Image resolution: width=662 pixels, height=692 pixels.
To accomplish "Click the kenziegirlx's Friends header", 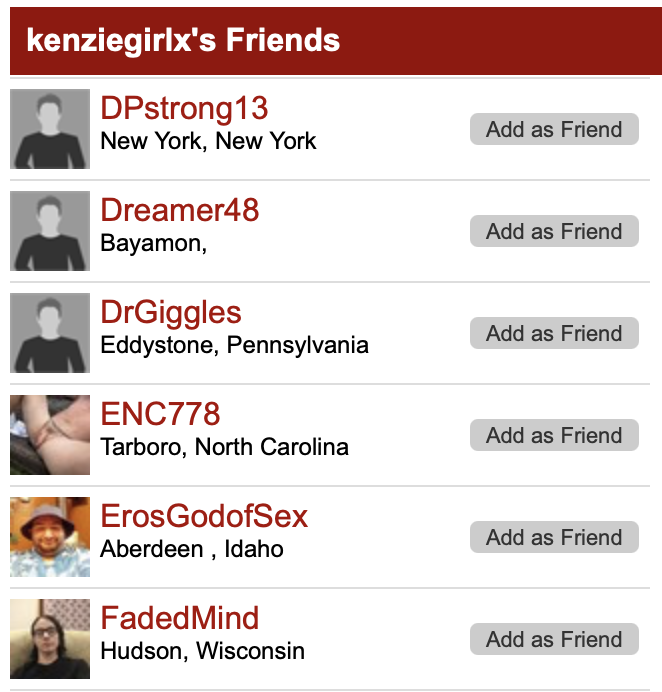I will coord(183,40).
